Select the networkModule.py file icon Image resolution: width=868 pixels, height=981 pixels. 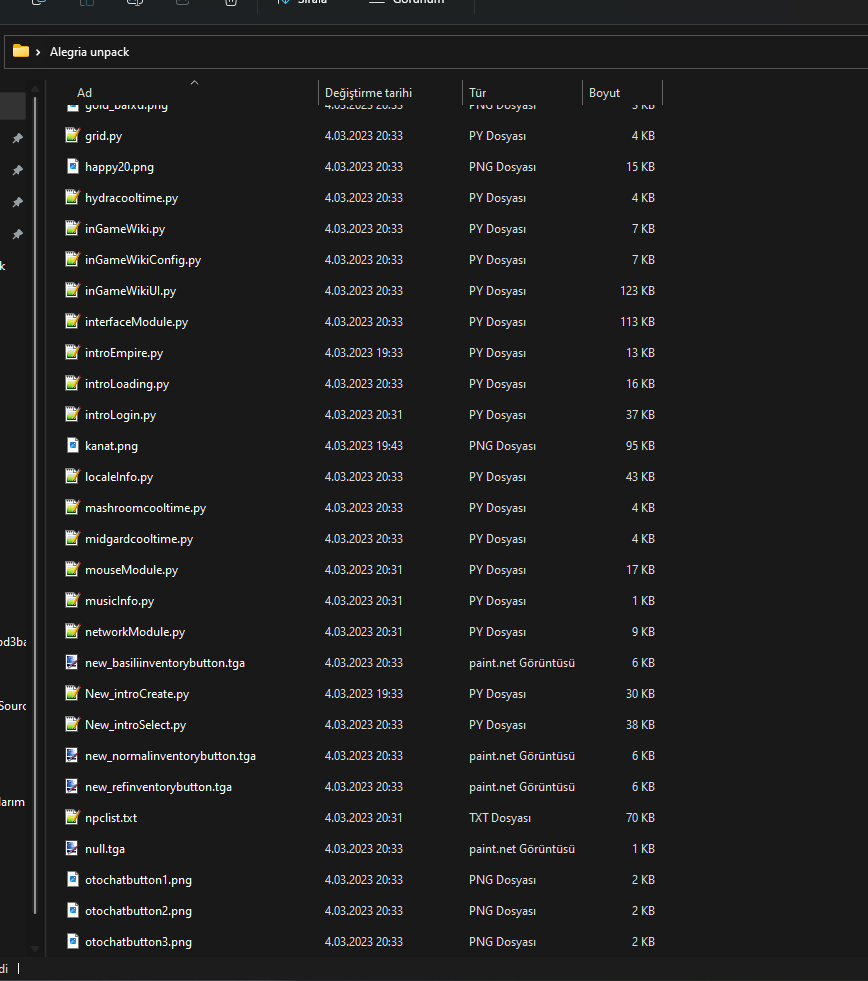(73, 631)
